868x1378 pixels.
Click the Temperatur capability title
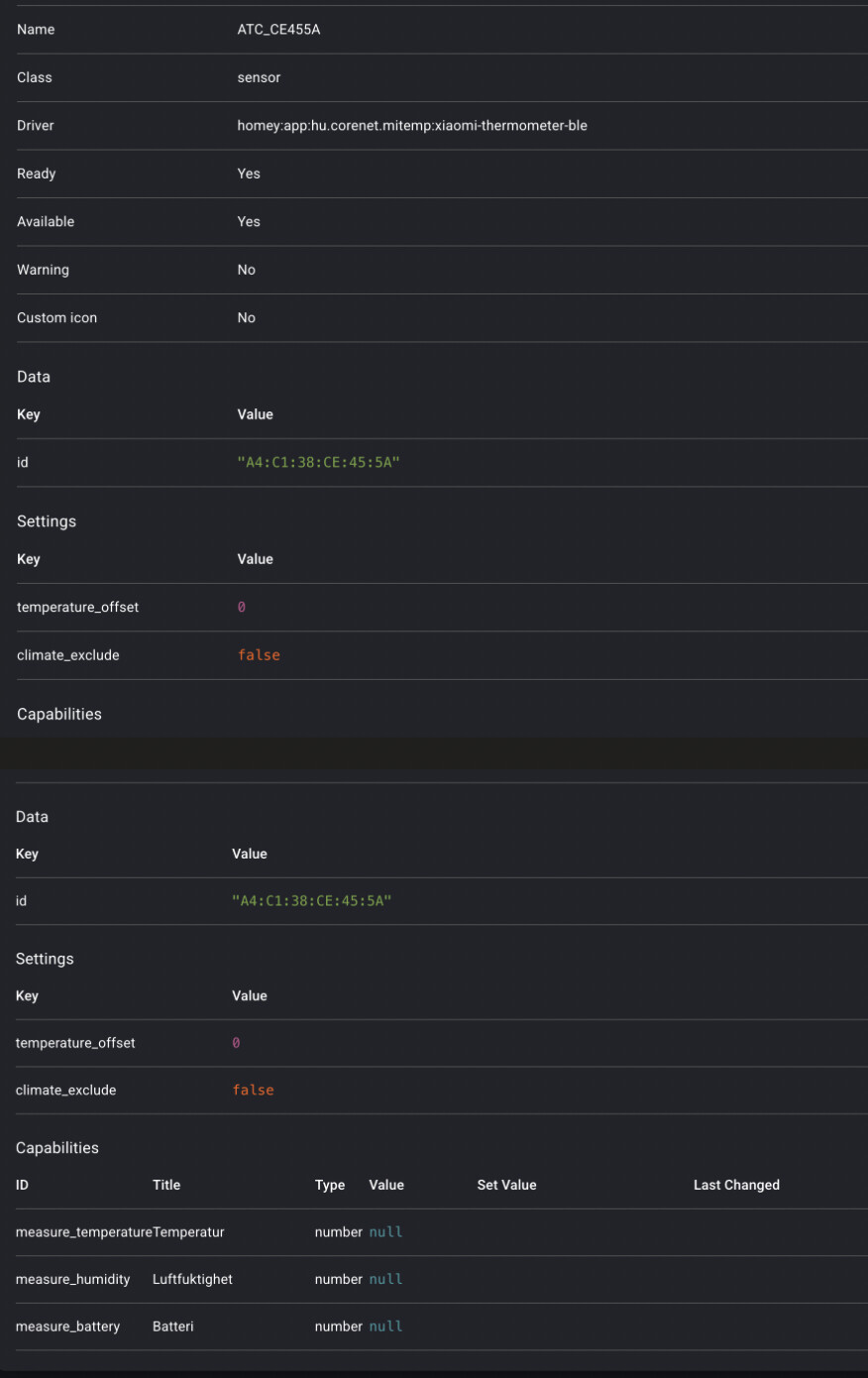[189, 1232]
